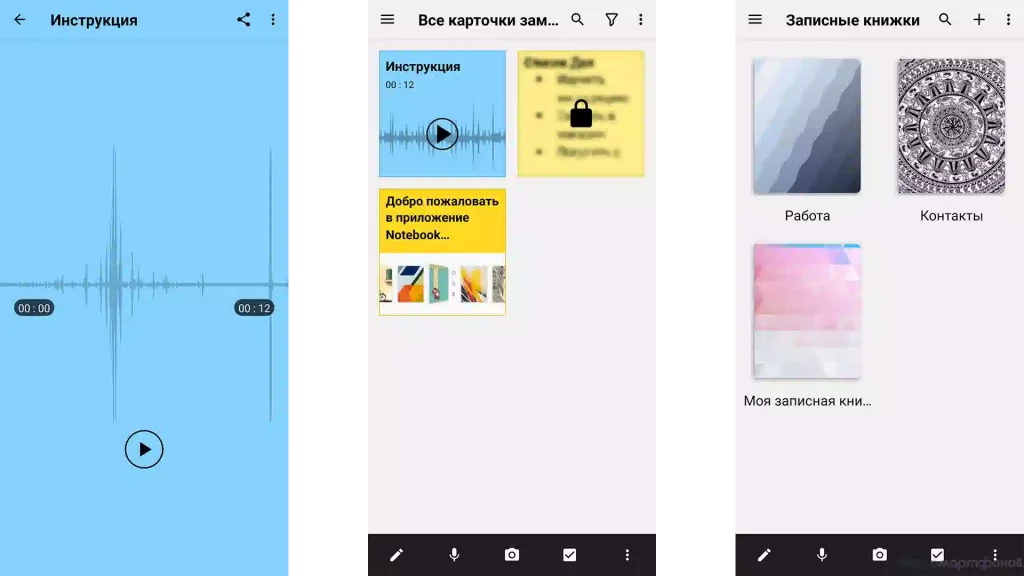The height and width of the screenshot is (576, 1024).
Task: Share the Инструкция audio note
Action: point(244,20)
